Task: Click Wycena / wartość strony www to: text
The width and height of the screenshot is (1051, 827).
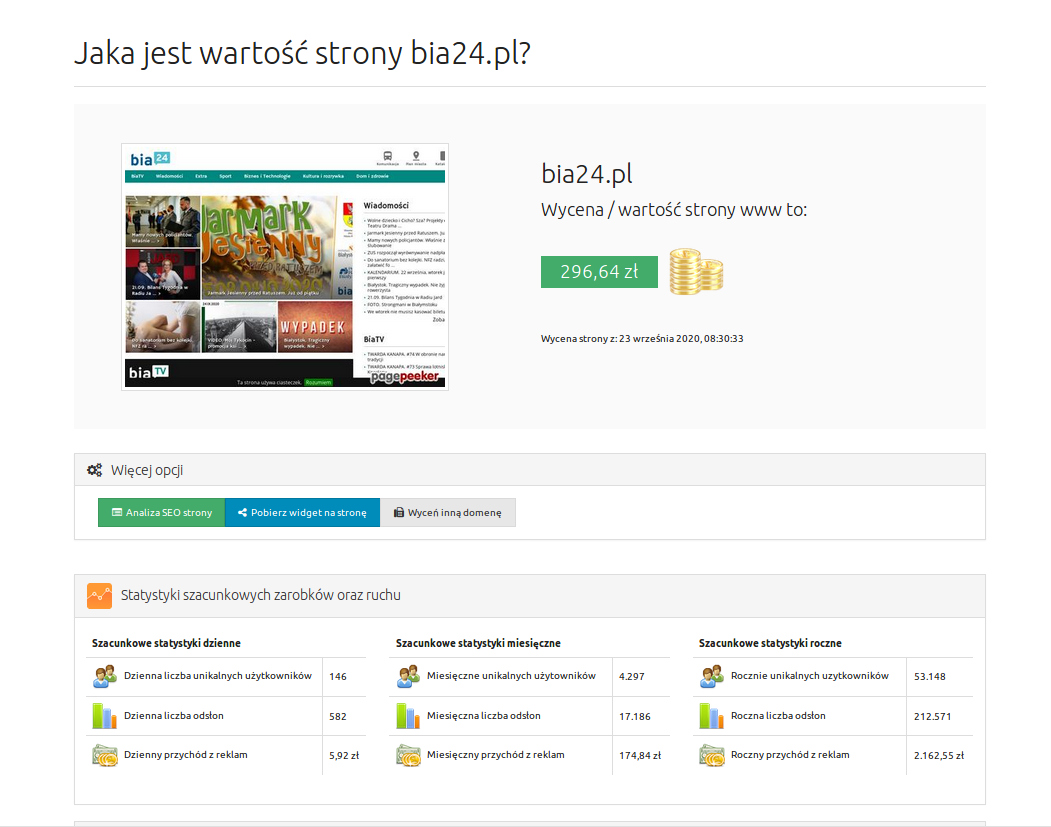Action: coord(674,210)
